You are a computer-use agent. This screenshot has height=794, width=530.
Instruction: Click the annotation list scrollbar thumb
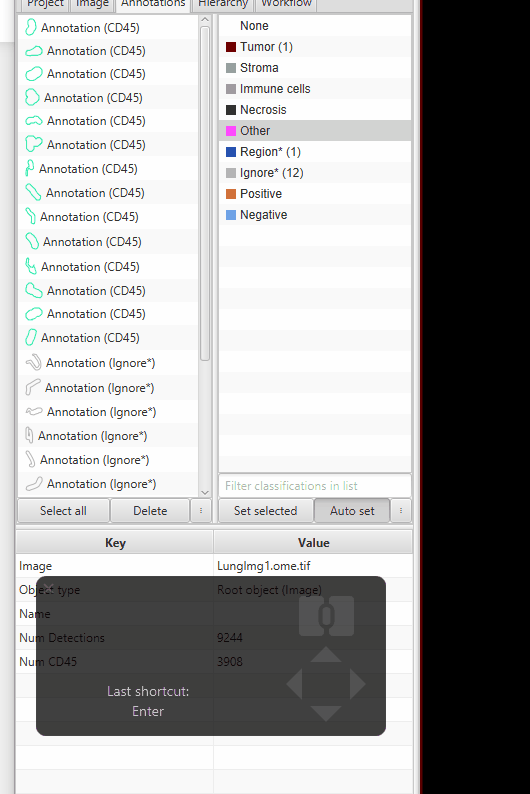pos(205,193)
